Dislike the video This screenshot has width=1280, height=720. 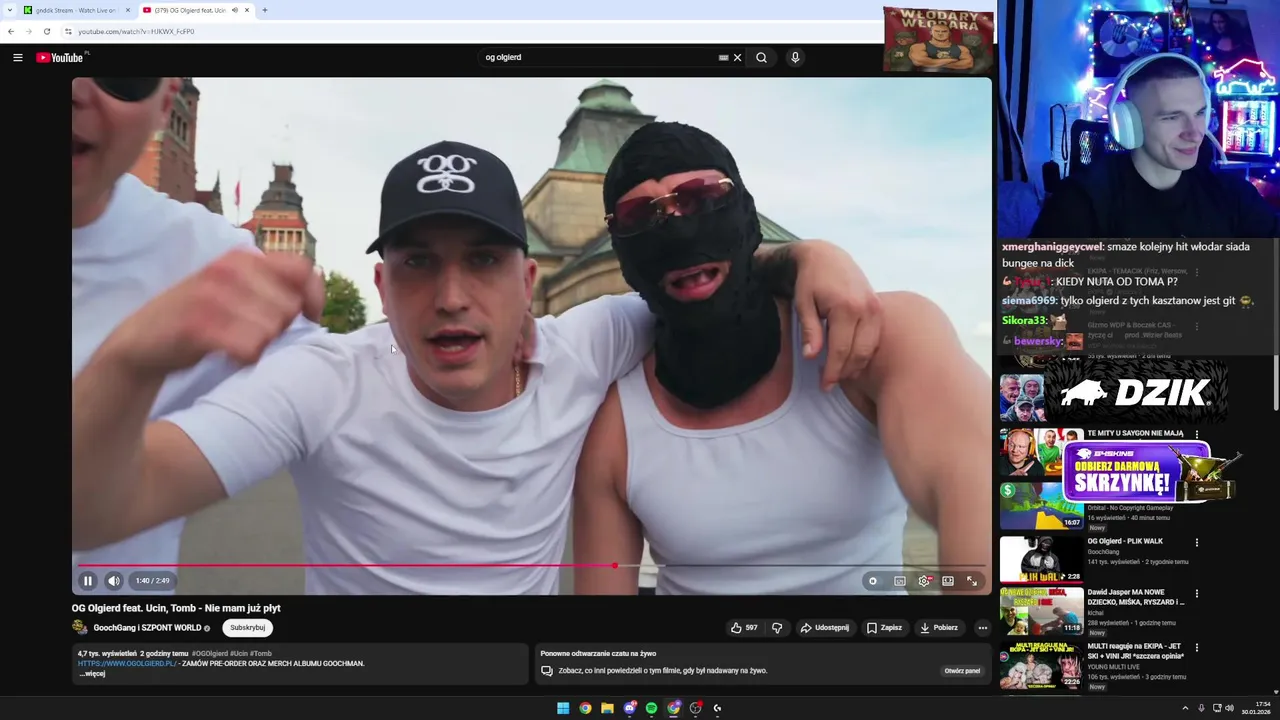pyautogui.click(x=777, y=628)
